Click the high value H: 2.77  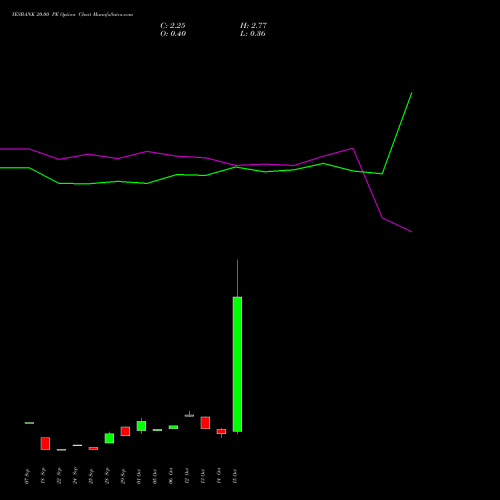[253, 26]
